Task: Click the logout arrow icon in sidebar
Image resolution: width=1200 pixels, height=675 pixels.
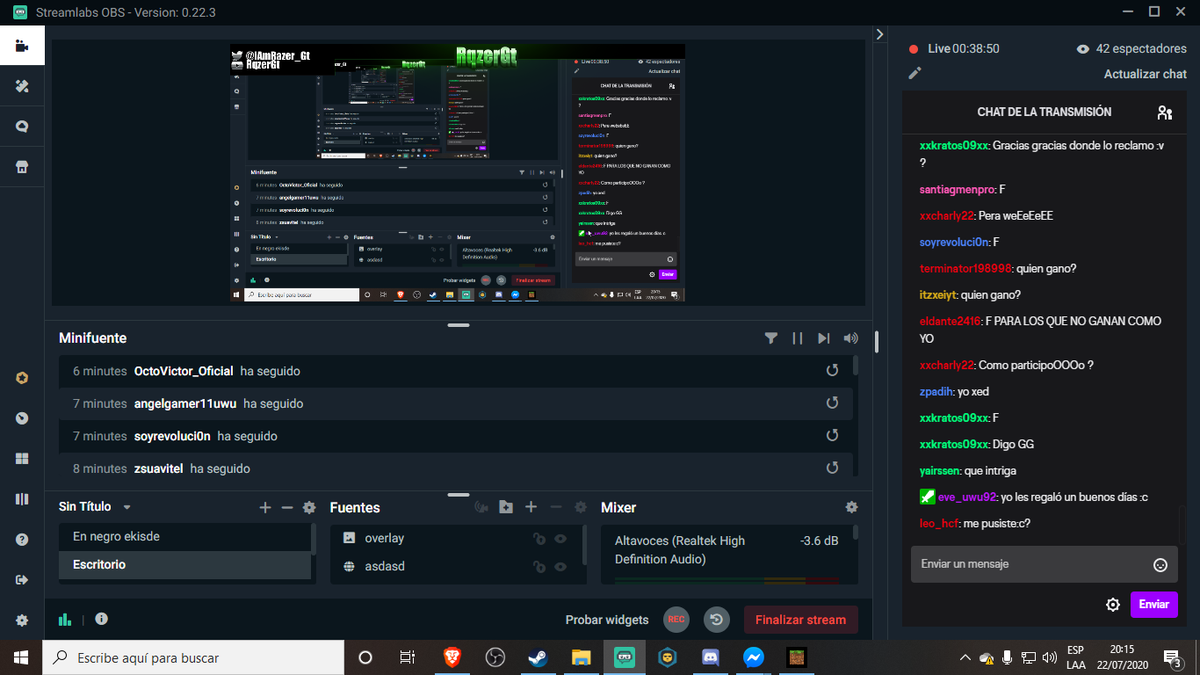Action: 22,580
